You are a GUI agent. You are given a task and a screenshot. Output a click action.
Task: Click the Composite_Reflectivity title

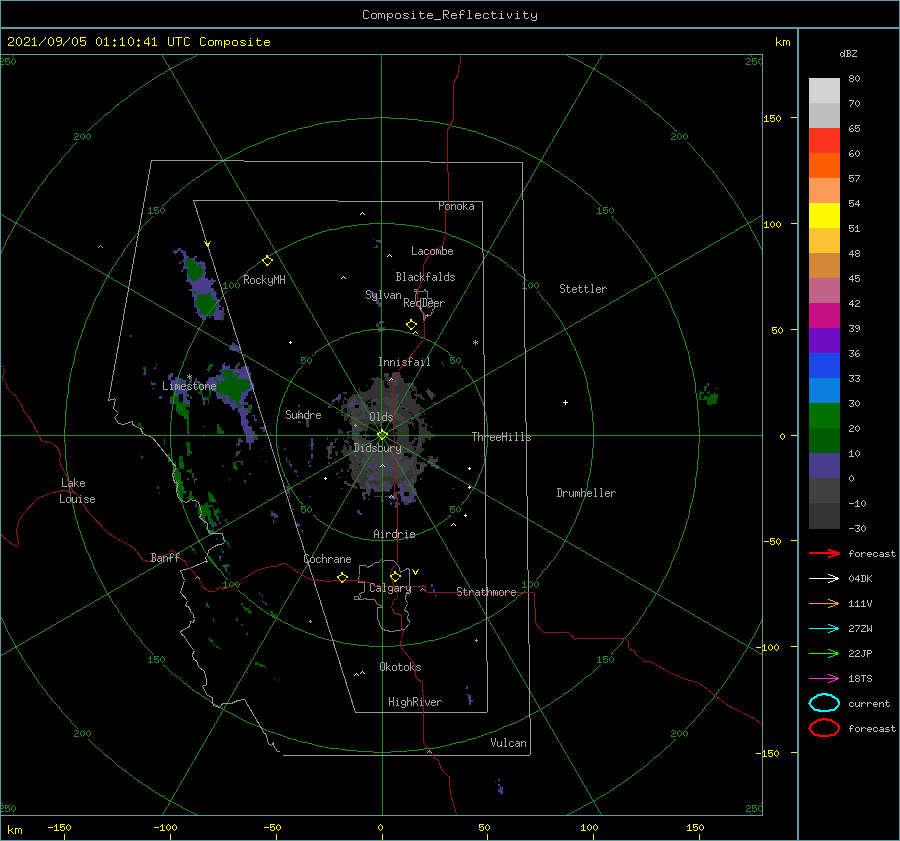click(x=450, y=15)
